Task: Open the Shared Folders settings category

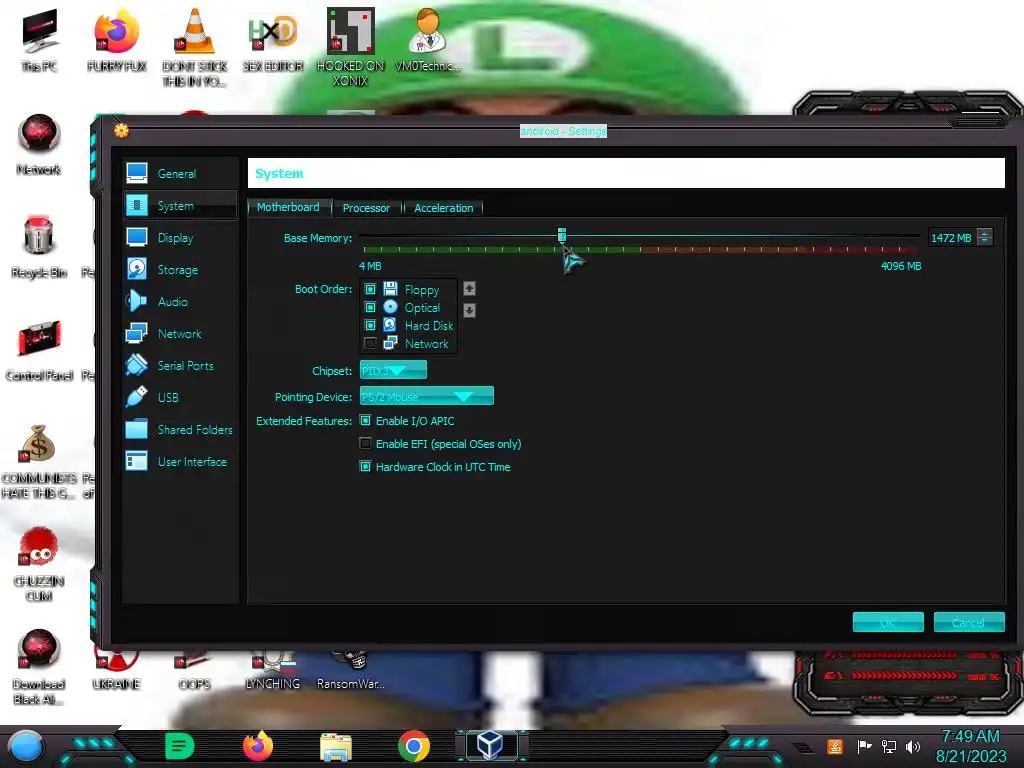Action: (x=180, y=430)
